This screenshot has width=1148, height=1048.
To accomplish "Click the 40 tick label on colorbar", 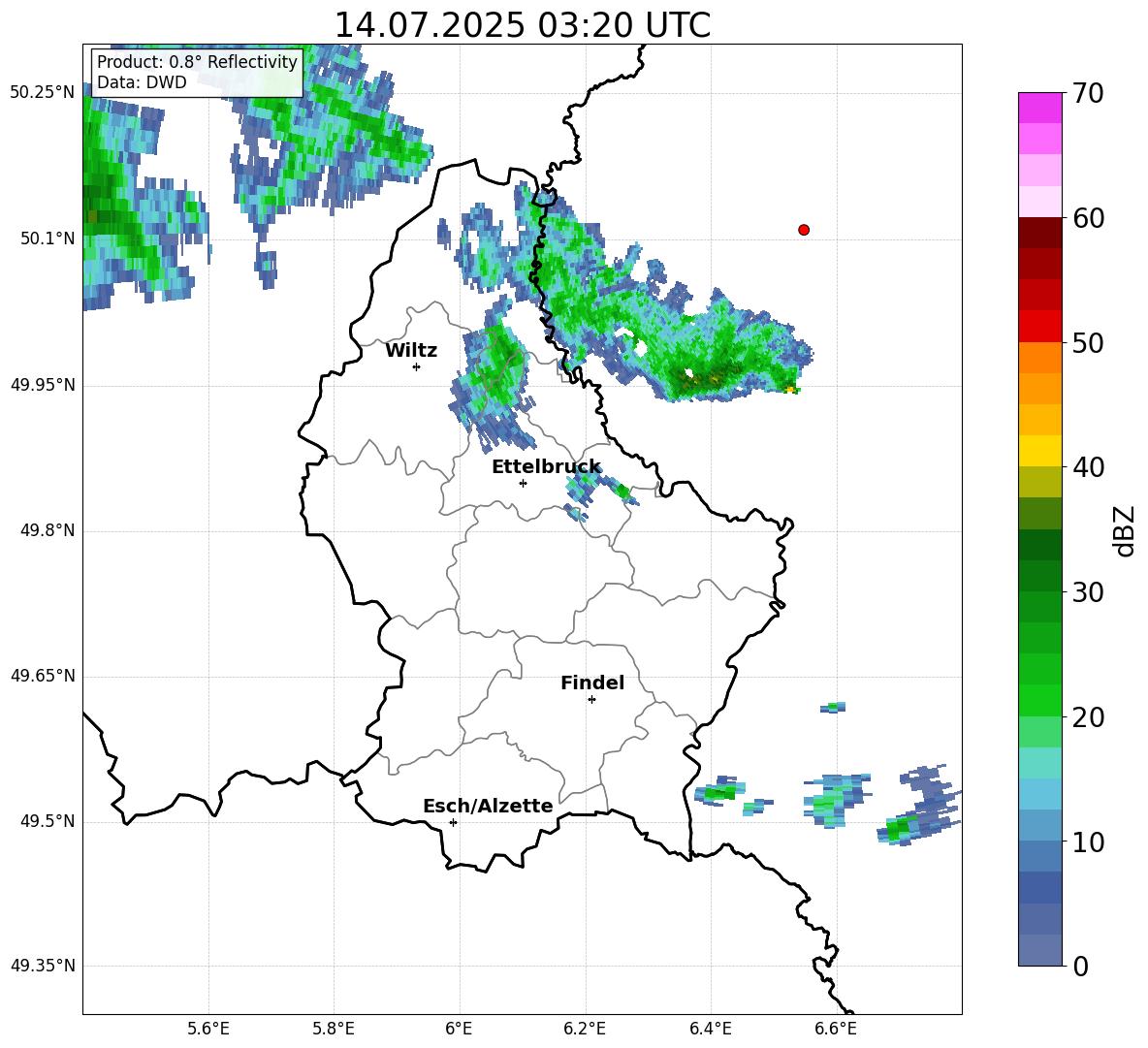I will [1088, 467].
